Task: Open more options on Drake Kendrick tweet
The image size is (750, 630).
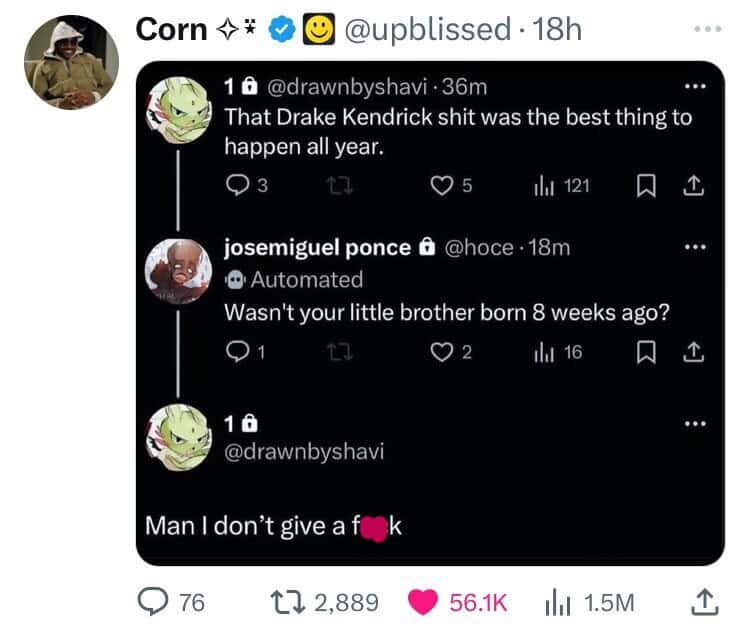Action: click(x=691, y=89)
